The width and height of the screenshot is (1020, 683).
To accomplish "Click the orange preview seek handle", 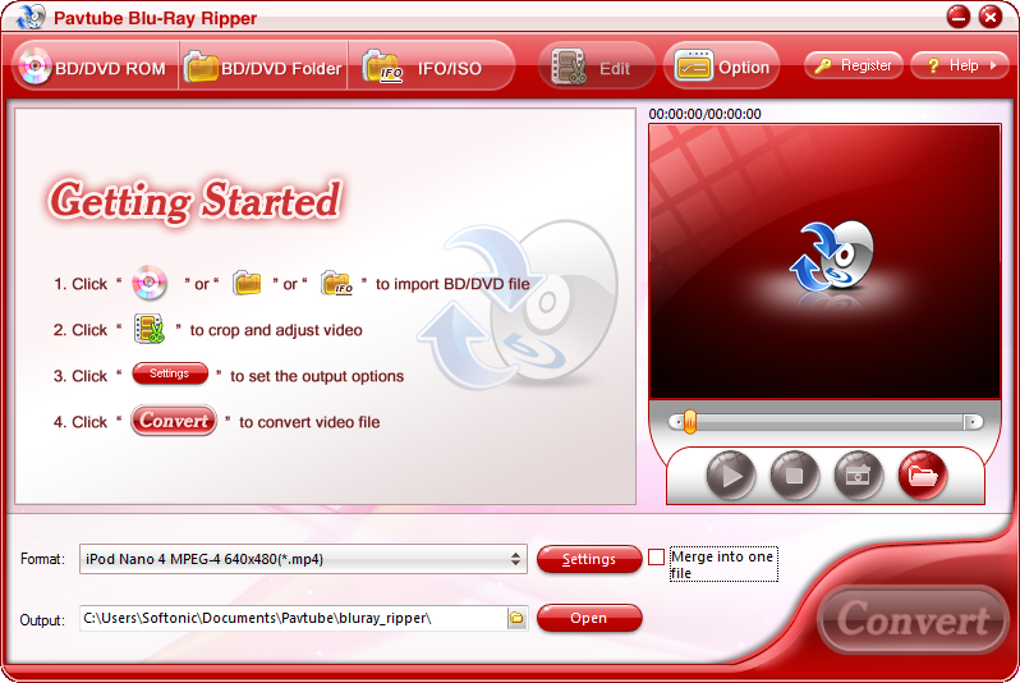I will (x=690, y=422).
